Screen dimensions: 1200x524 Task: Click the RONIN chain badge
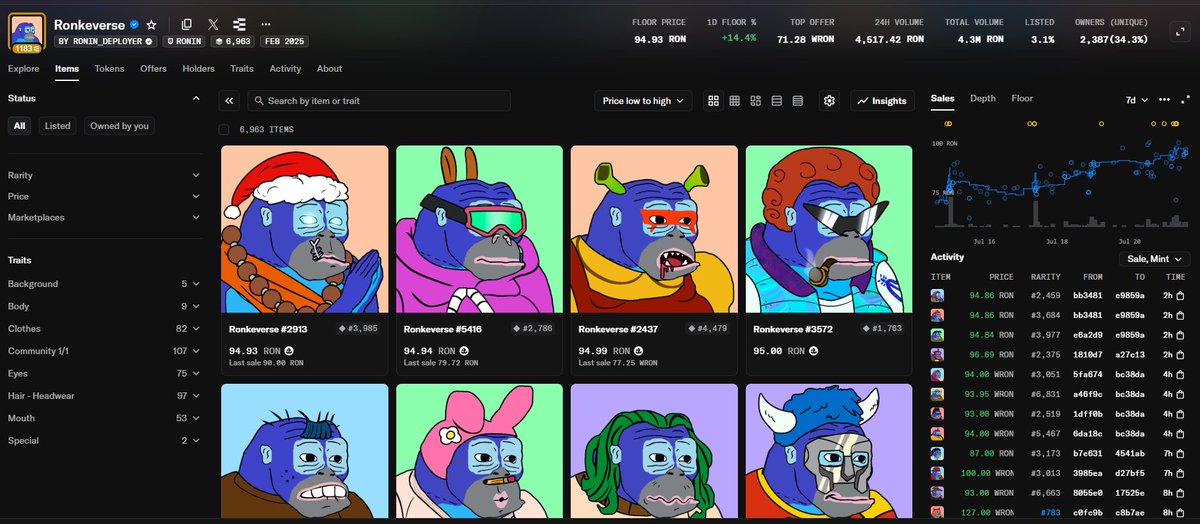(x=184, y=41)
